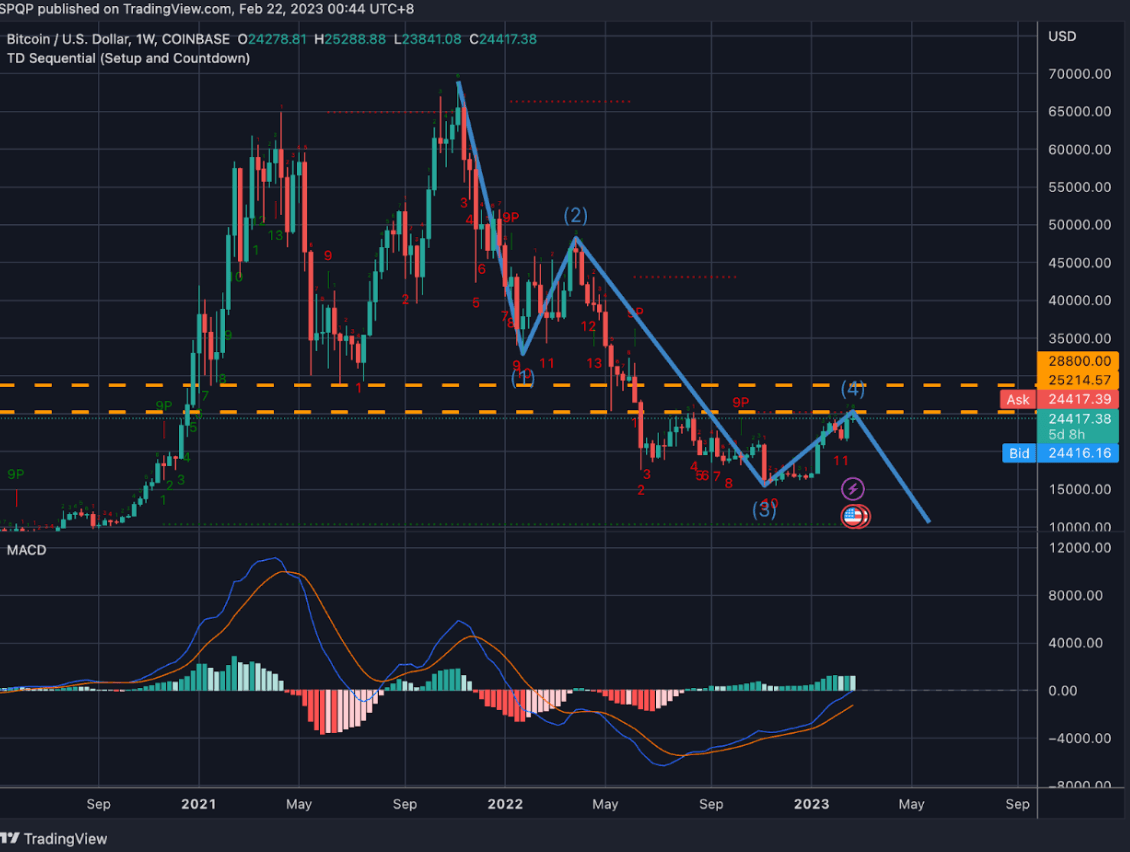The image size is (1130, 852).
Task: Open the US flag economic event marker
Action: (853, 516)
